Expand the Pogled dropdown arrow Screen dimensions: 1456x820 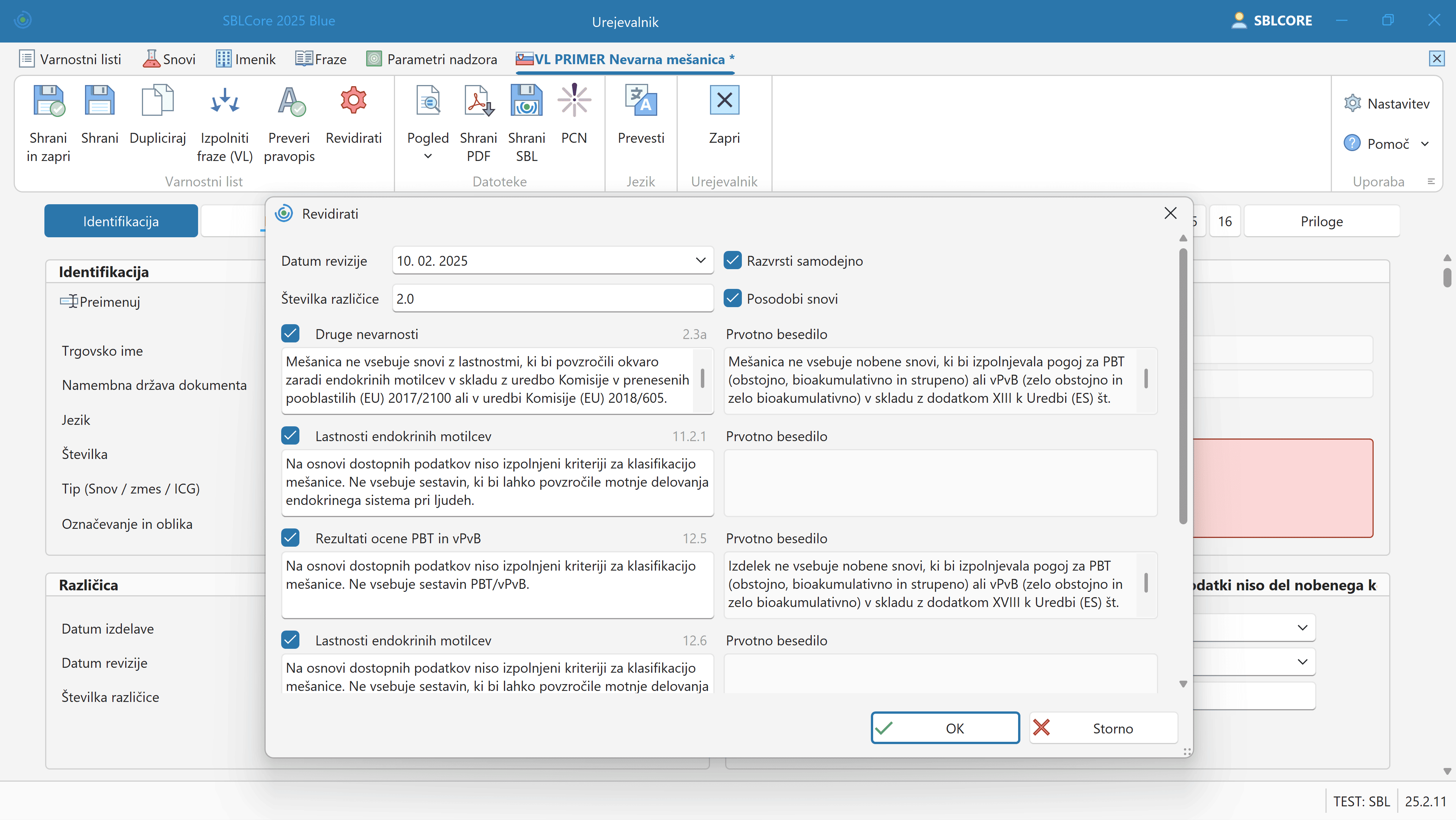coord(428,157)
